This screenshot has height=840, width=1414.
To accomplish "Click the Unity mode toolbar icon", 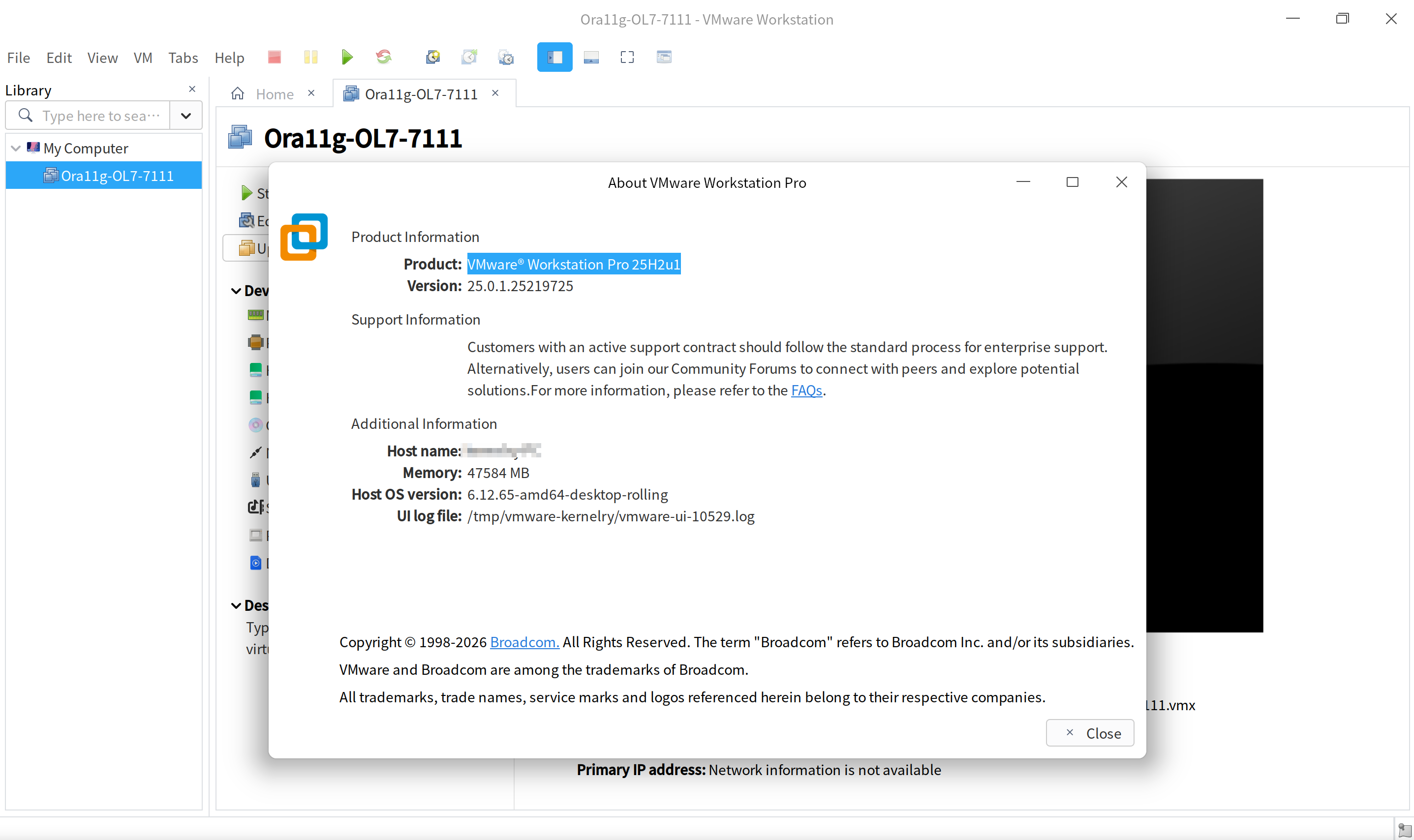I will point(664,57).
